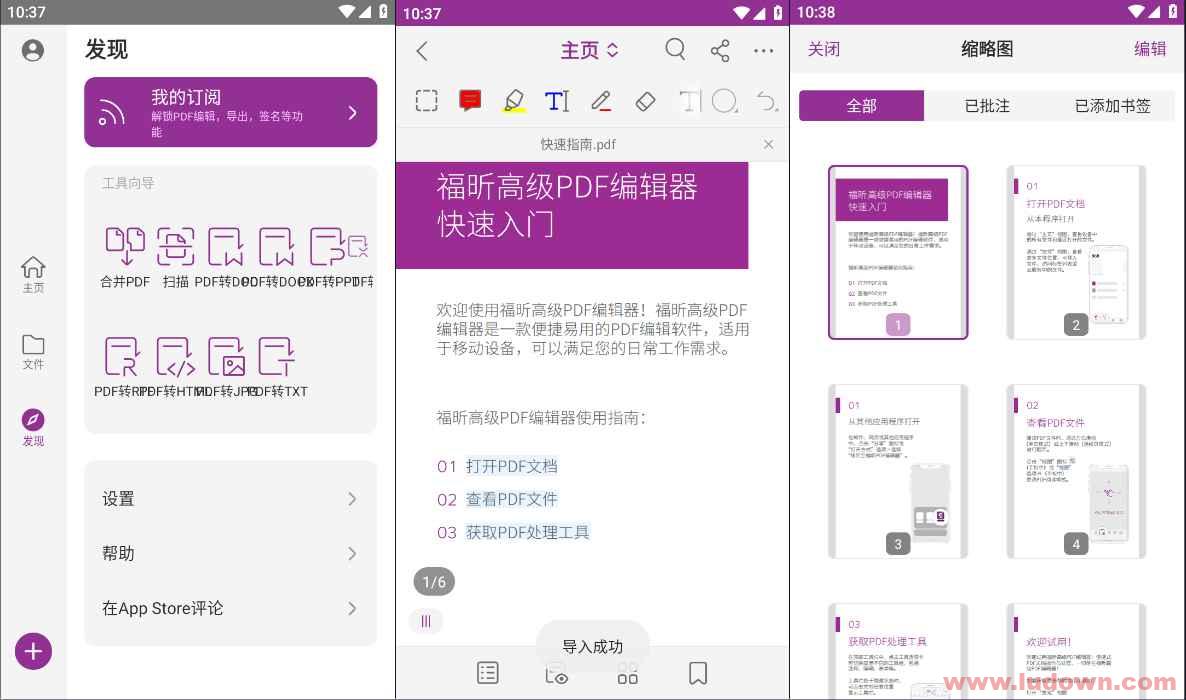
Task: Switch to the 已添加书签 tab
Action: (x=1113, y=106)
